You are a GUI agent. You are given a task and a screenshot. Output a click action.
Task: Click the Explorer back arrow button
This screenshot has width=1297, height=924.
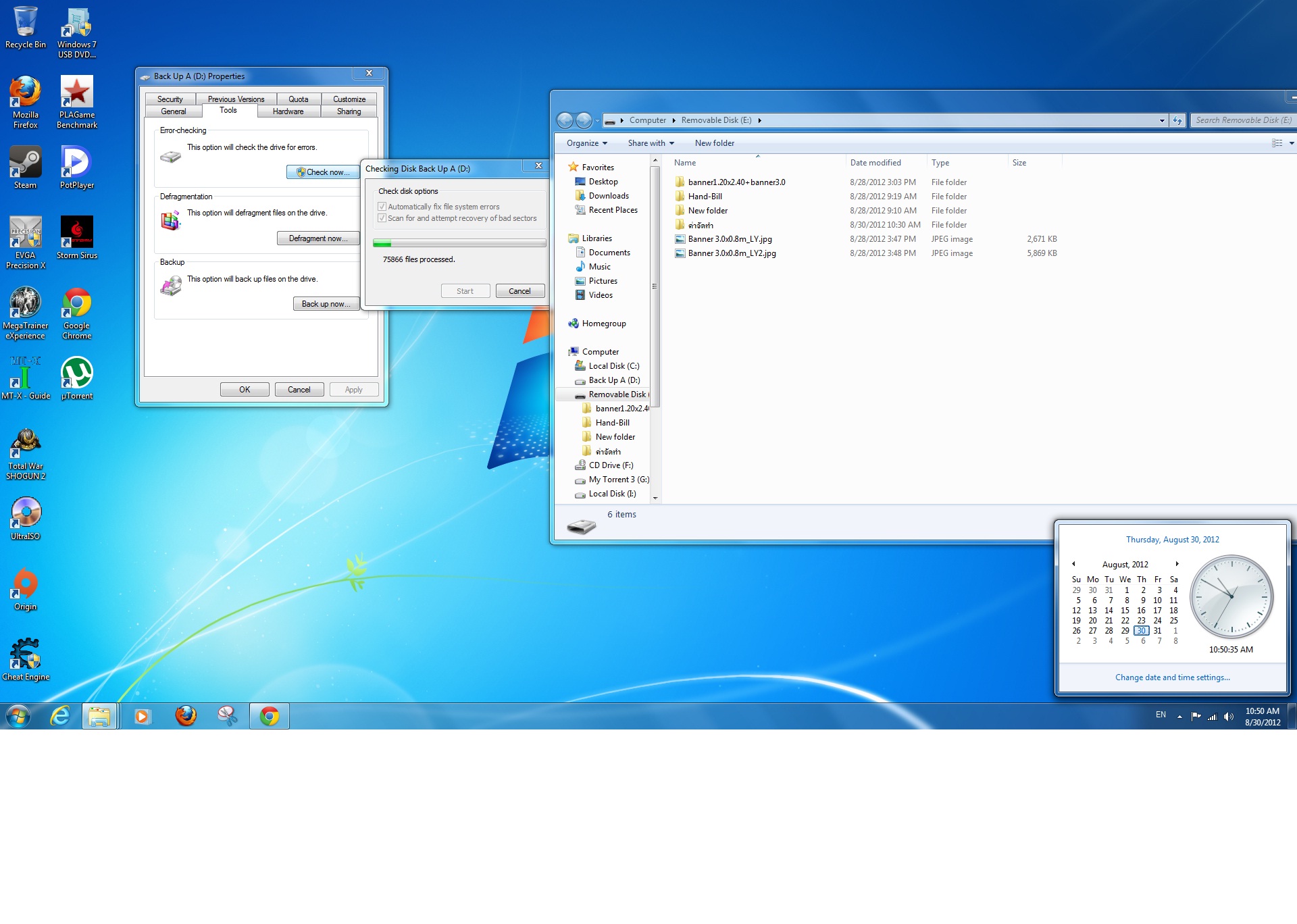[565, 120]
